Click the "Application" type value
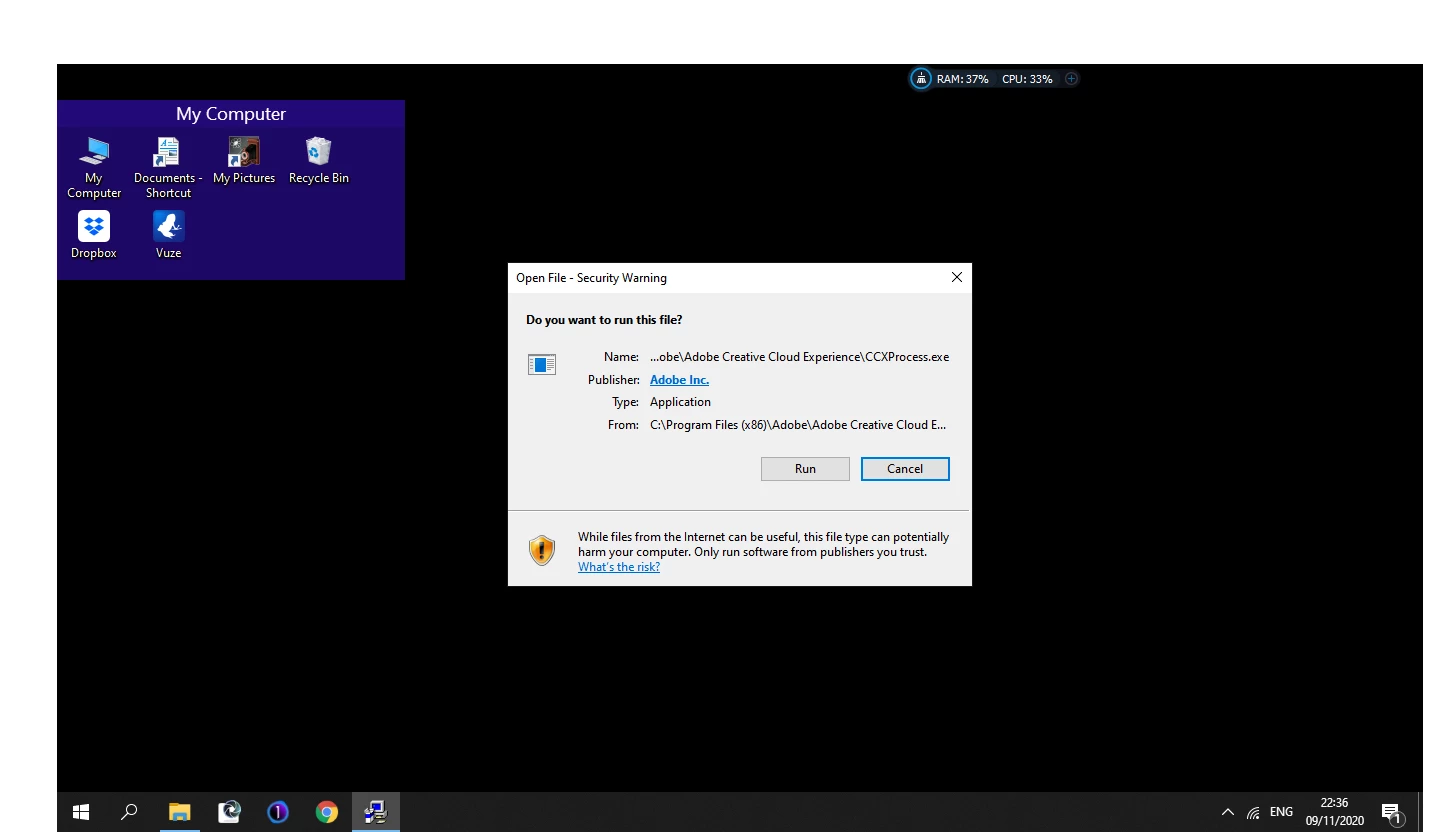 pos(680,402)
